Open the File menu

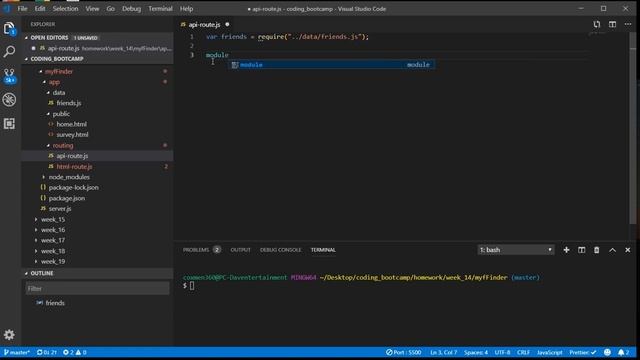click(x=22, y=9)
